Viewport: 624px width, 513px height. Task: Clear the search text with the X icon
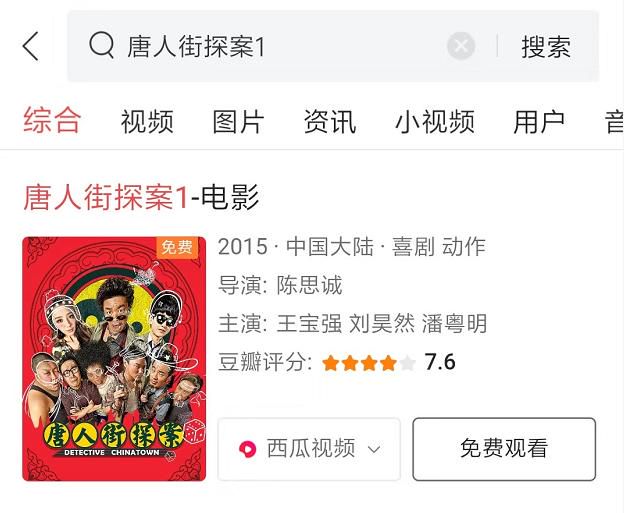tap(461, 46)
